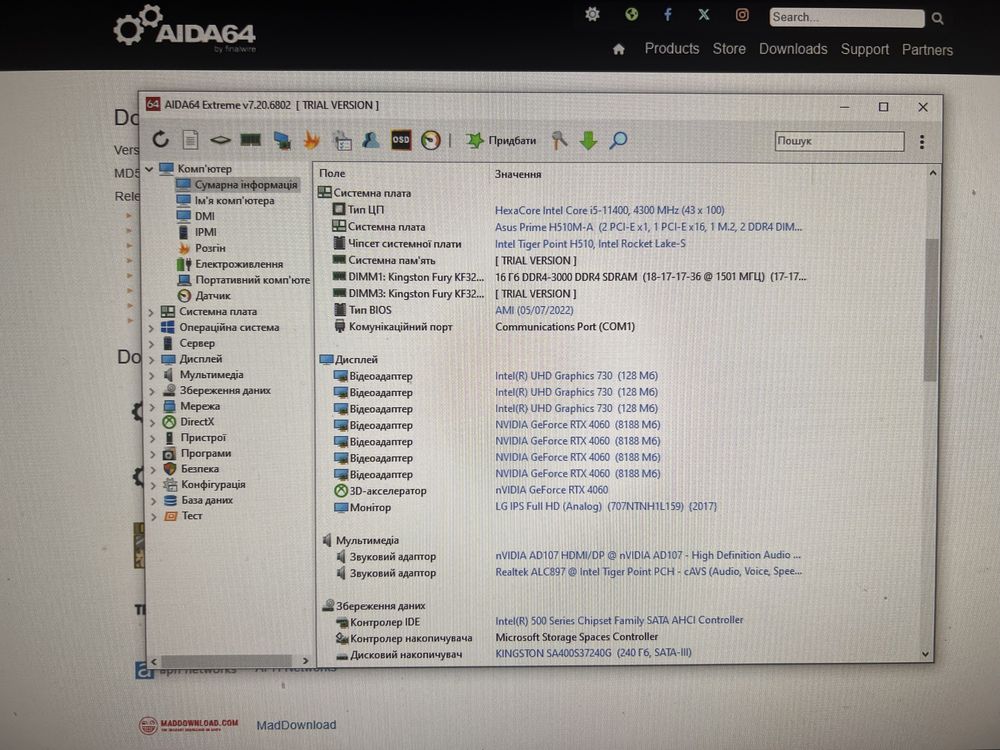
Task: Click the checklist toolbar icon
Action: point(342,141)
